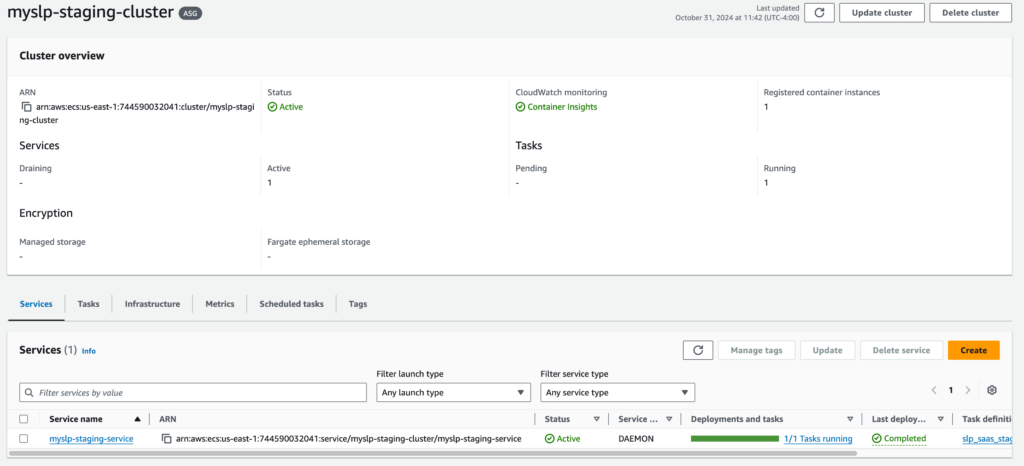Click the green deployment progress bar
The width and height of the screenshot is (1024, 466).
(x=735, y=439)
